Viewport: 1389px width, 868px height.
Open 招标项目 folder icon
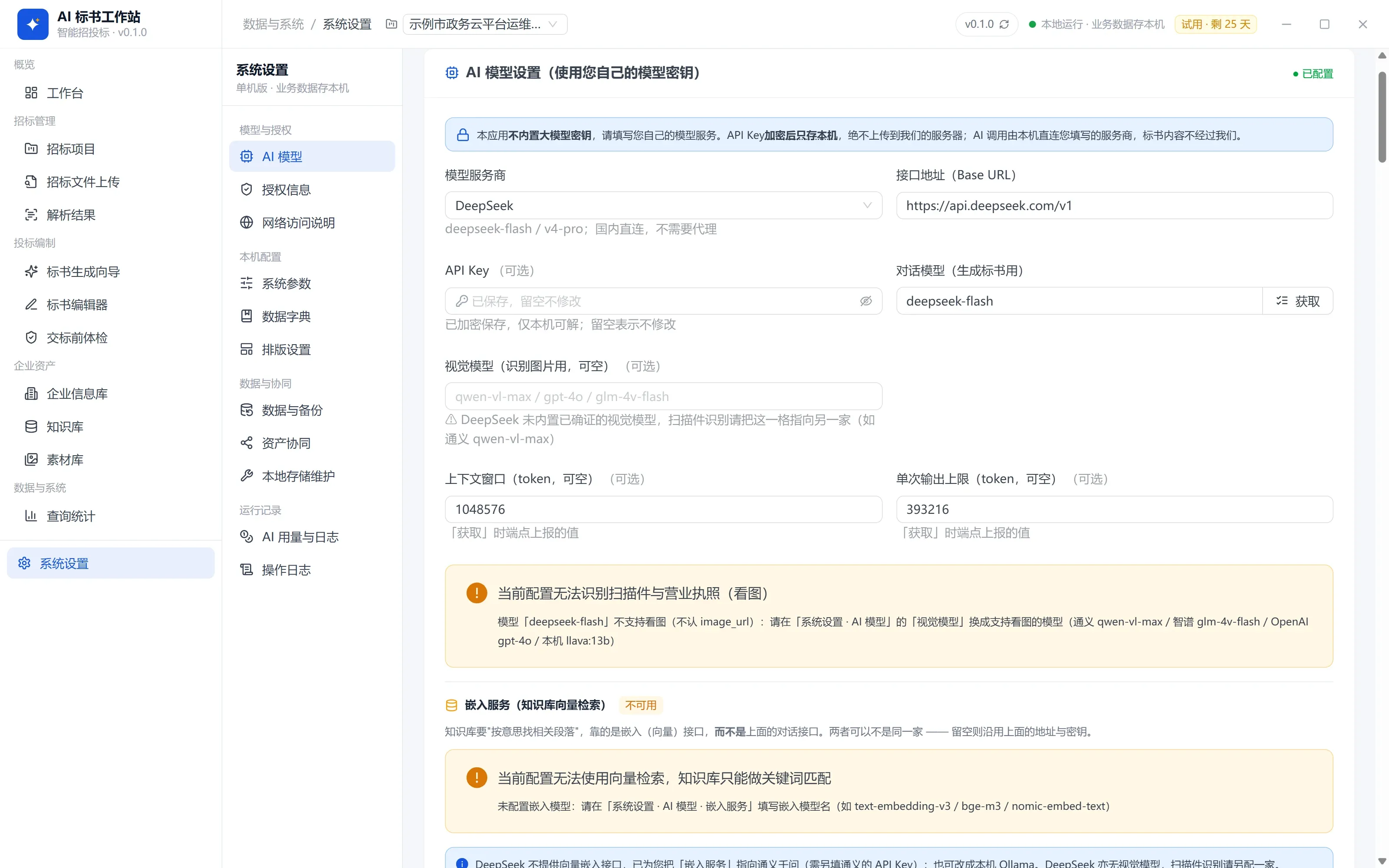point(31,149)
